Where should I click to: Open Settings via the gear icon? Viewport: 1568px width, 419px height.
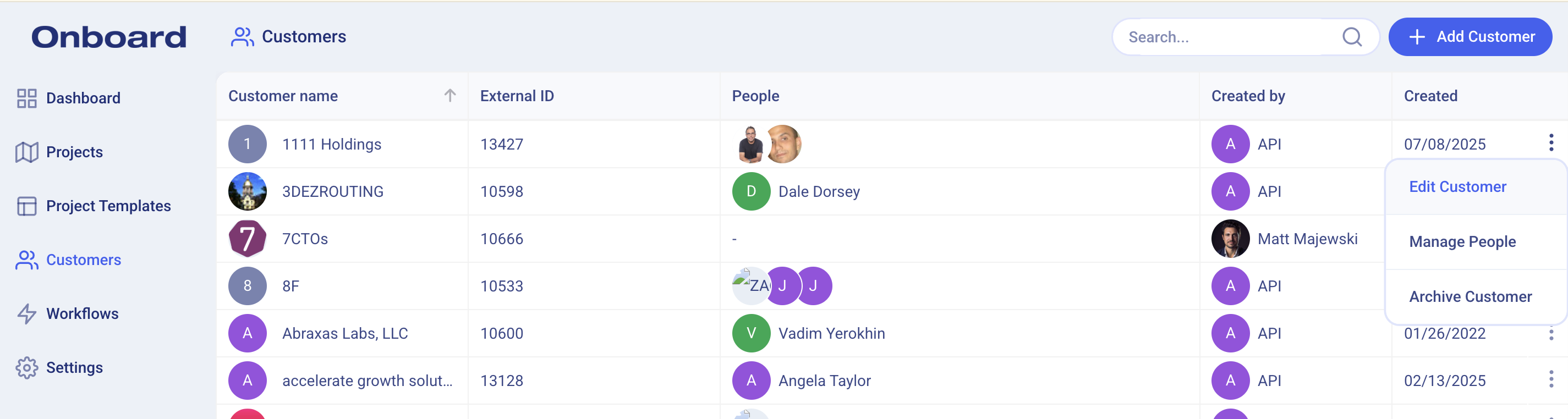27,368
